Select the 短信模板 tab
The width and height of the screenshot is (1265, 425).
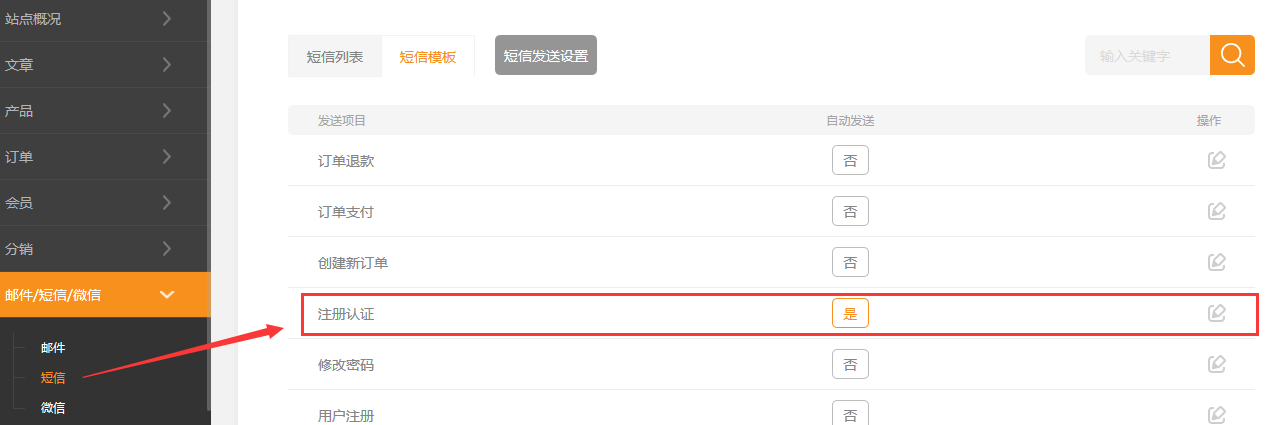coord(428,57)
